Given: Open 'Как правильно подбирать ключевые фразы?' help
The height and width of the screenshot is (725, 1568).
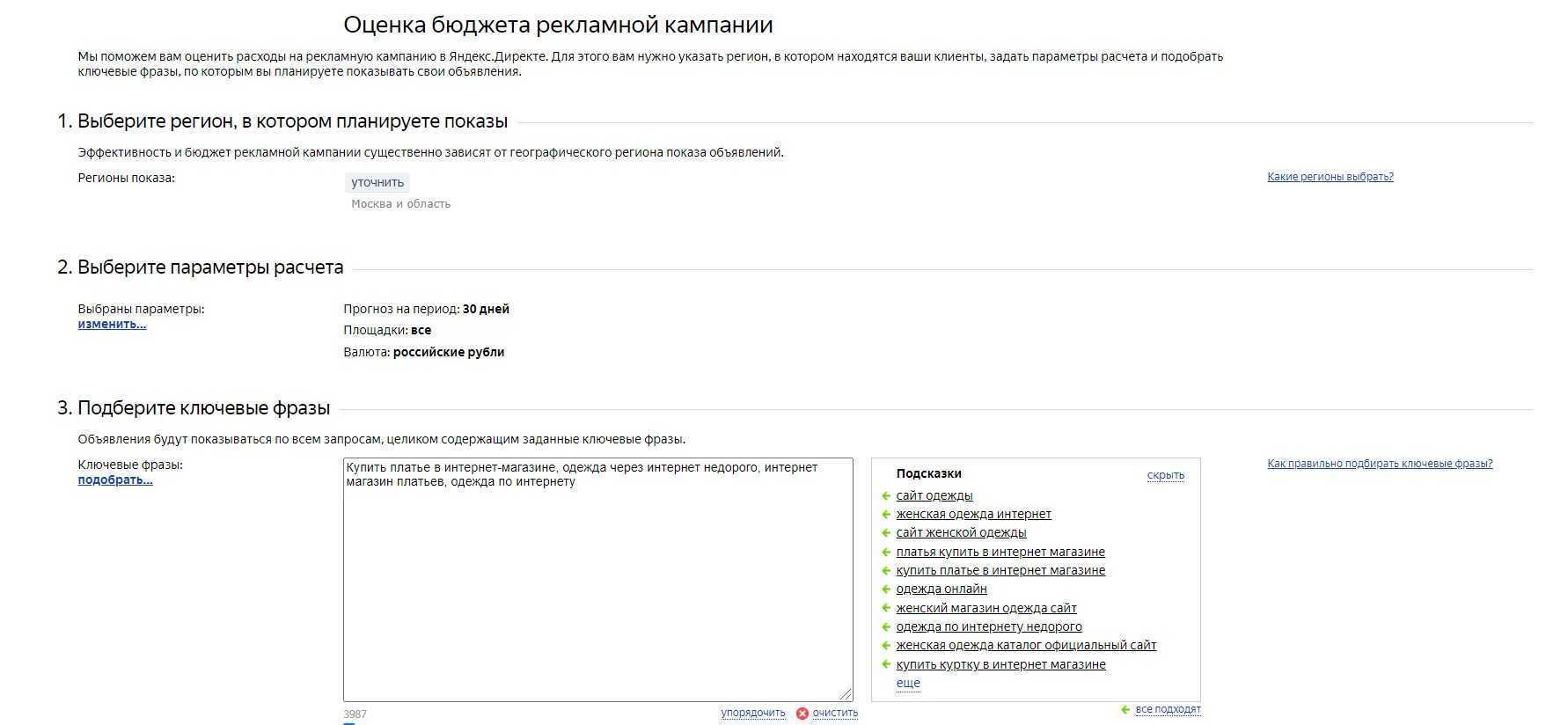Looking at the screenshot, I should 1379,464.
